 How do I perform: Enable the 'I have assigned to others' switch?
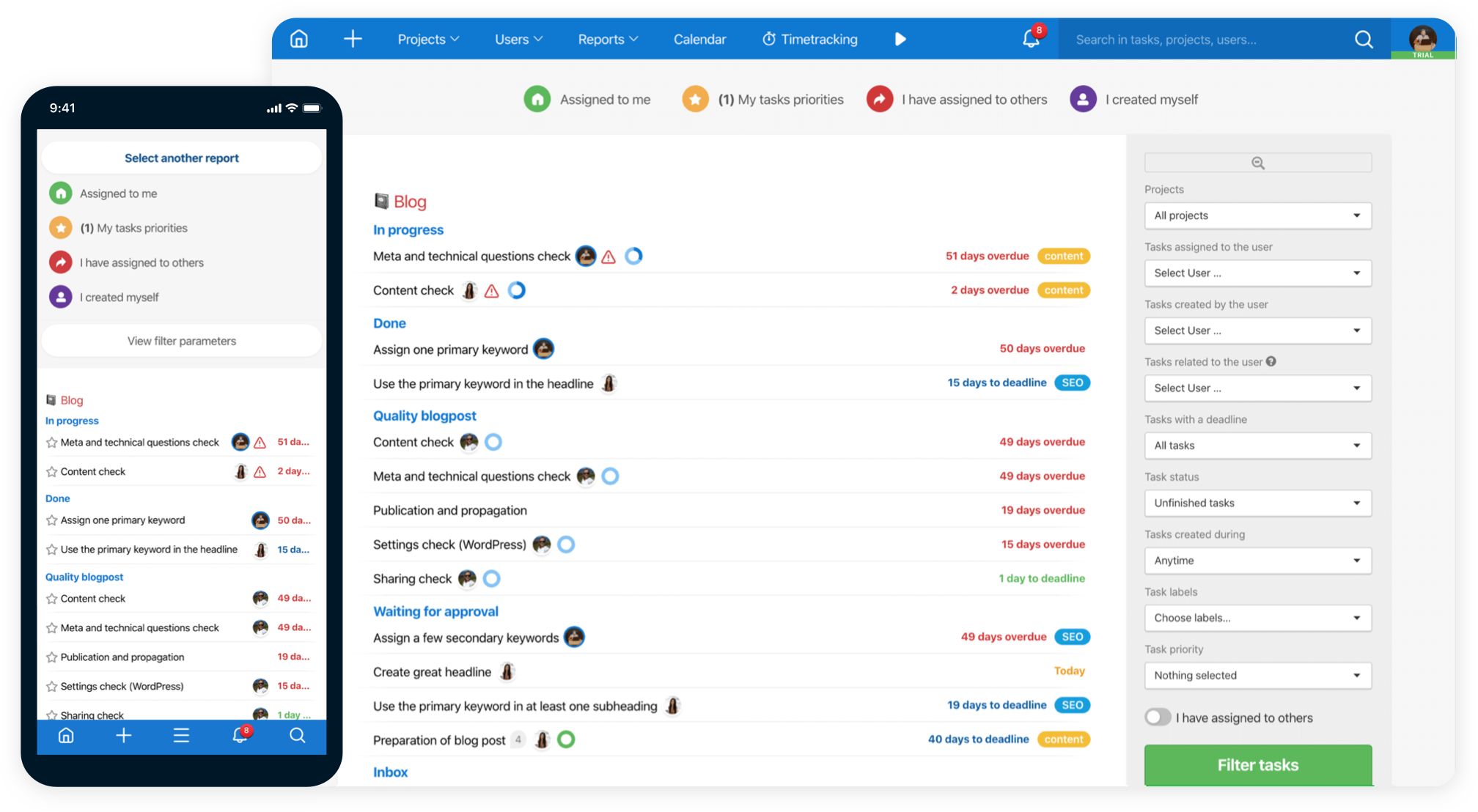(x=1158, y=717)
